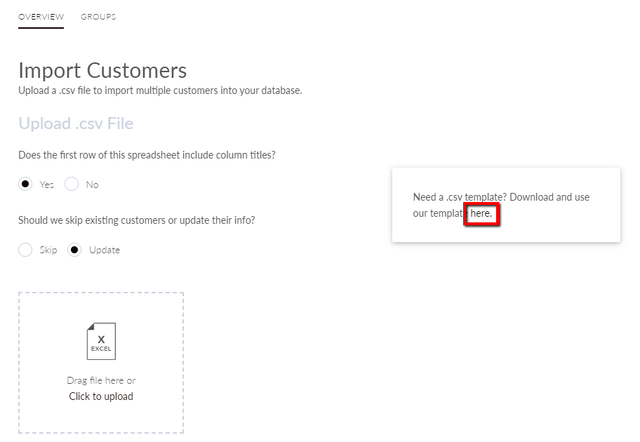
Task: Choose the No radio button
Action: [71, 184]
